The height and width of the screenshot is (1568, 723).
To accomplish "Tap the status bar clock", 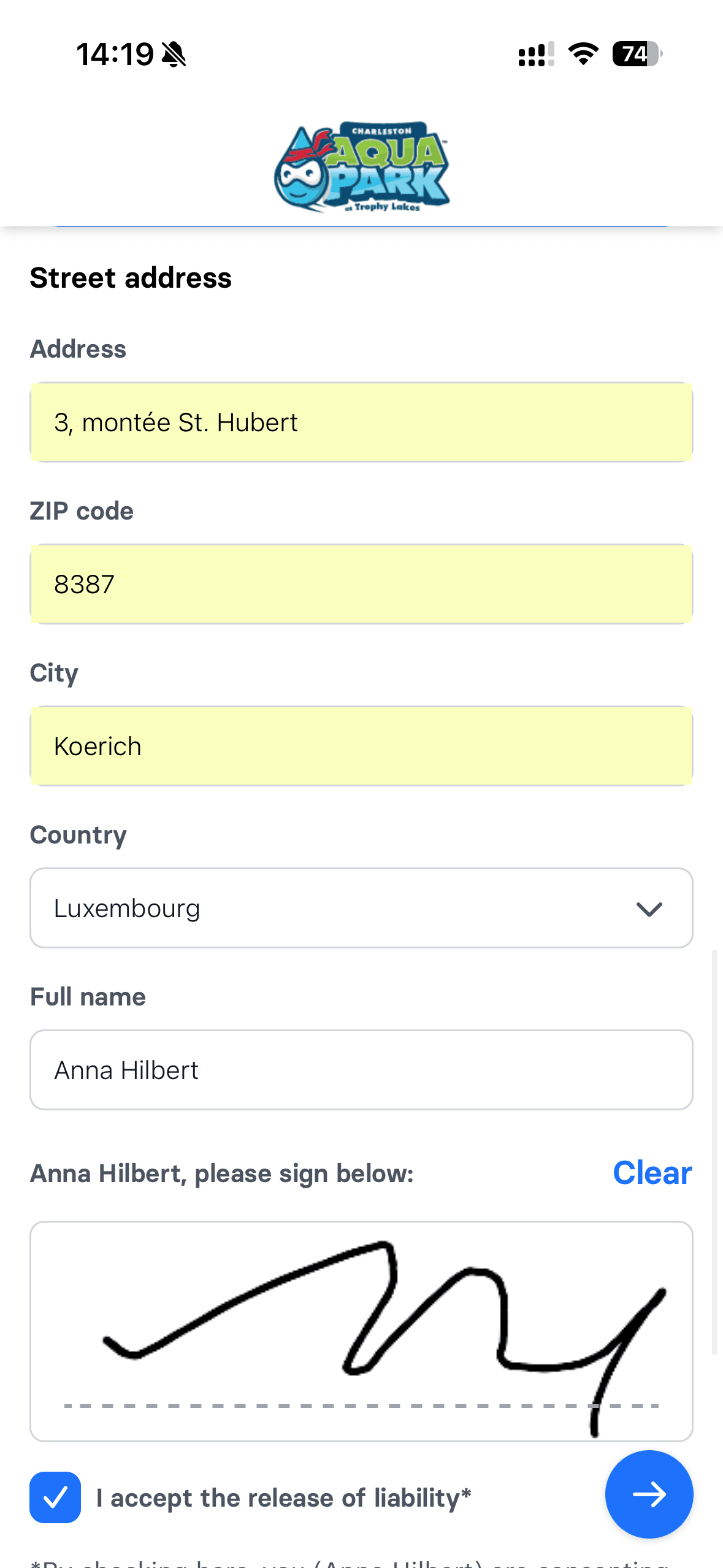I will click(115, 55).
